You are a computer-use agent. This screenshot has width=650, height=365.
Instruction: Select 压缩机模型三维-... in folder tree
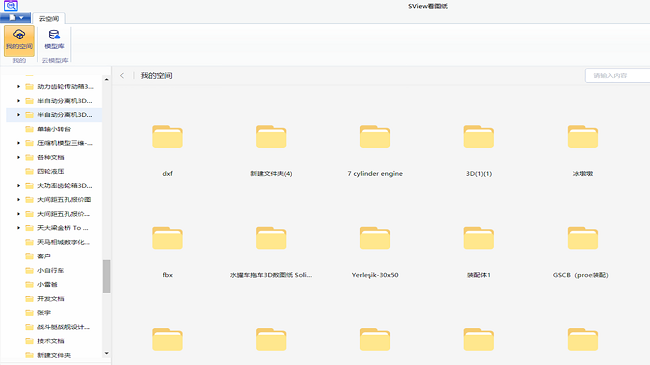click(x=65, y=143)
